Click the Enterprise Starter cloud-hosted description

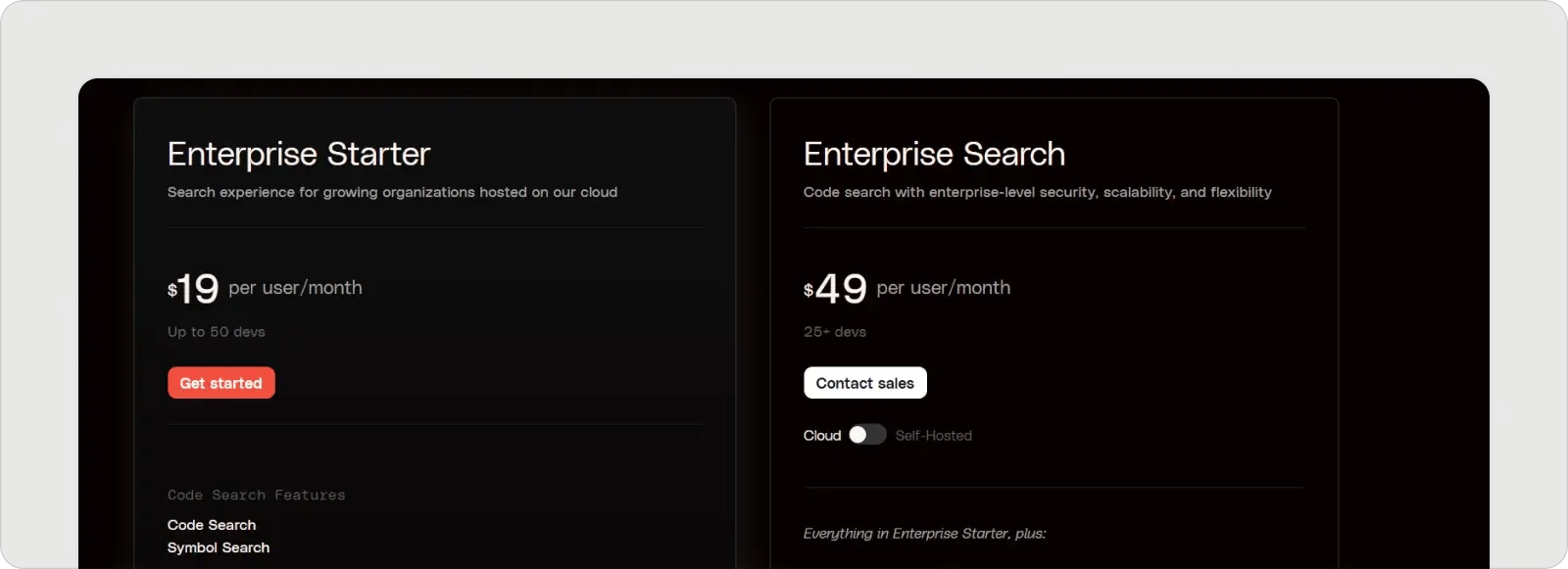[392, 192]
